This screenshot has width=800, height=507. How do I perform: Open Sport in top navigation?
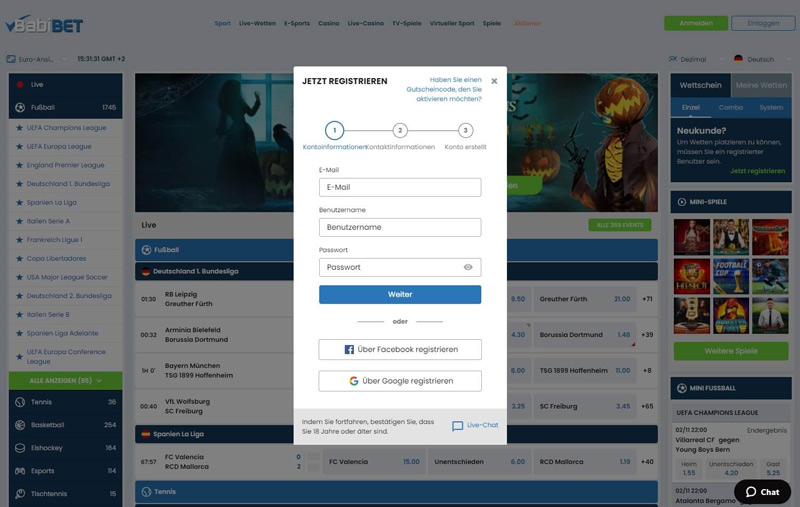pyautogui.click(x=222, y=23)
